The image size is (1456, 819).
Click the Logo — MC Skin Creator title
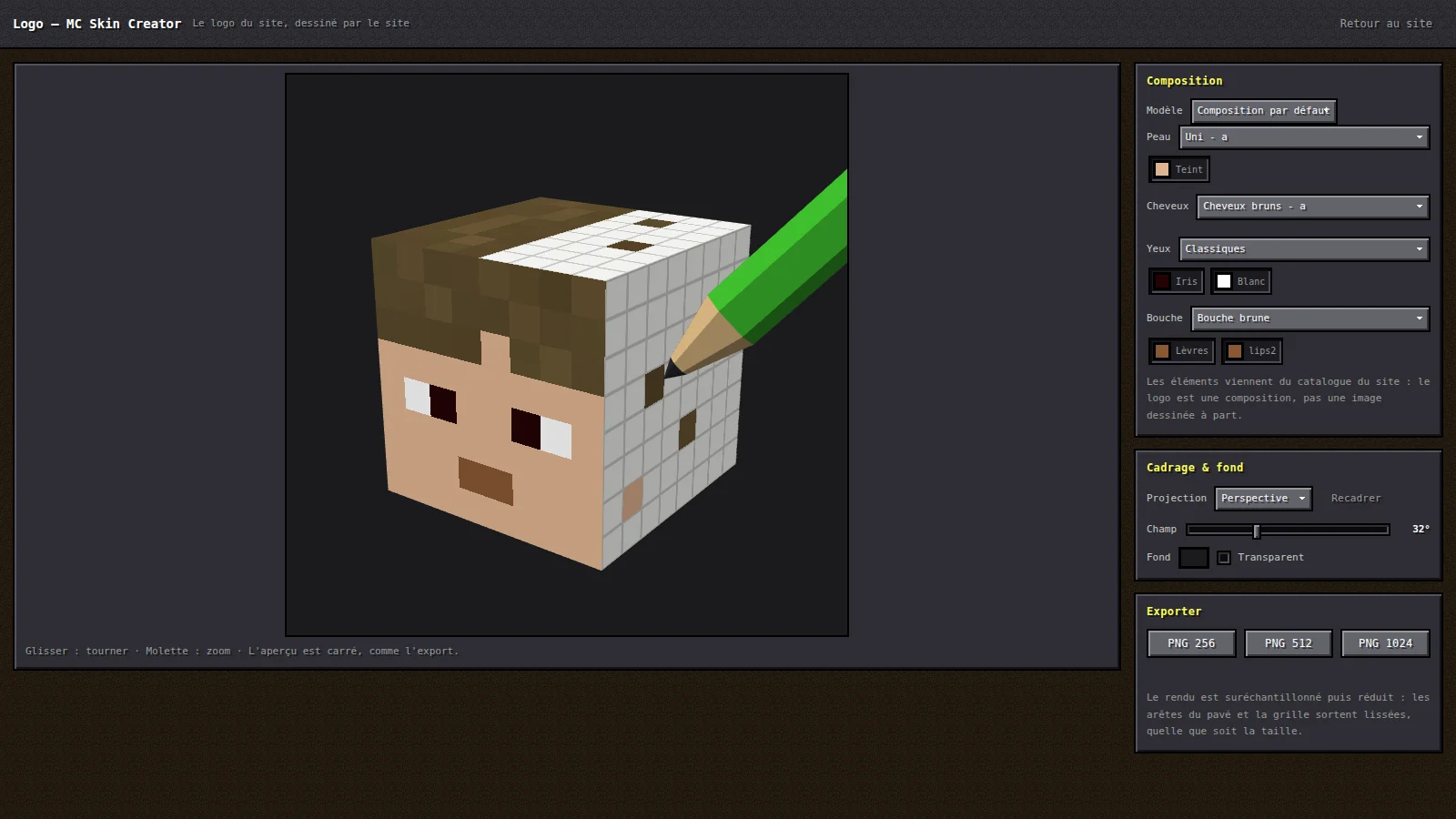96,24
